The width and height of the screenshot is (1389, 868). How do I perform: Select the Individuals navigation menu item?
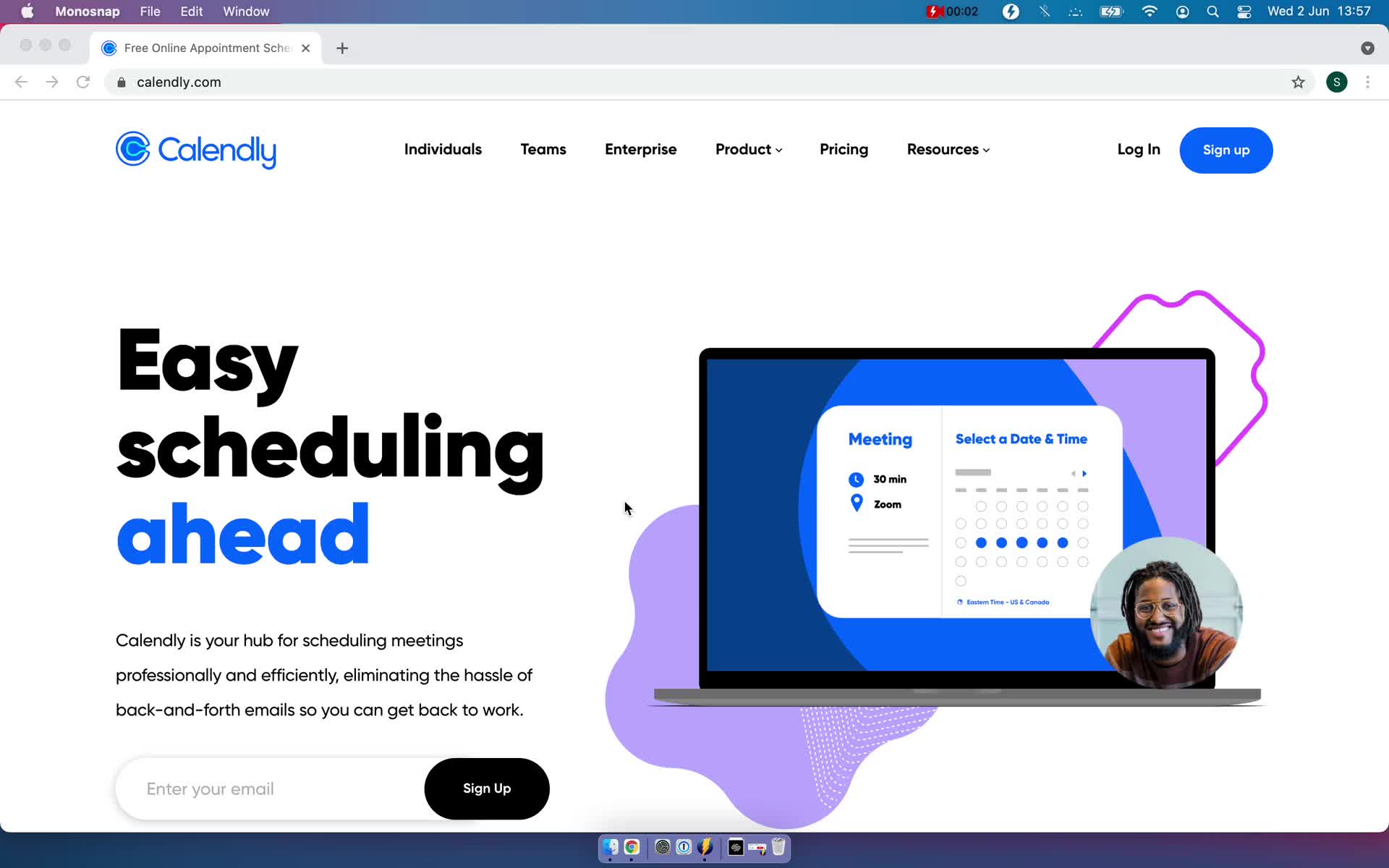pos(443,149)
